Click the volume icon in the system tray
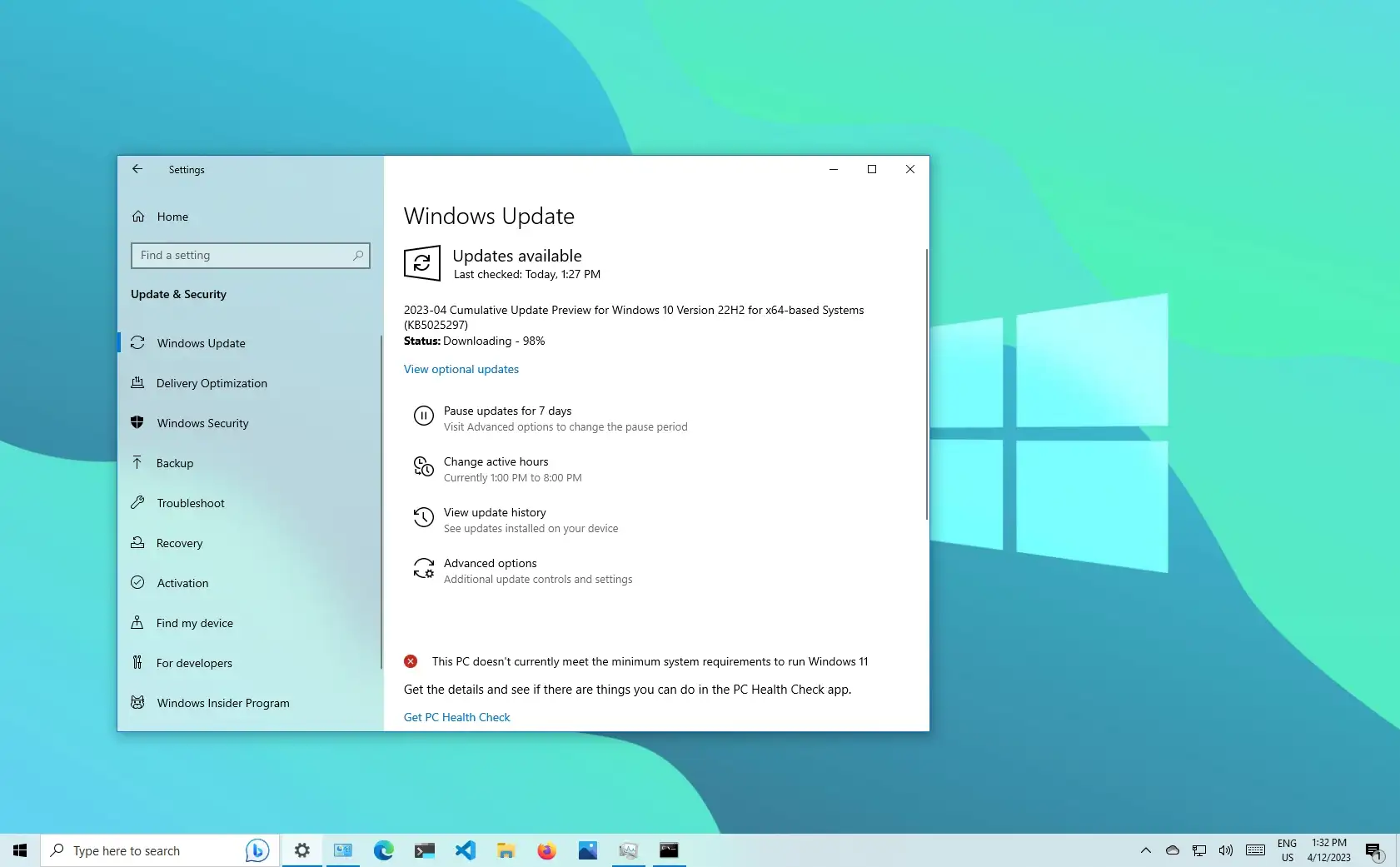 click(x=1225, y=850)
